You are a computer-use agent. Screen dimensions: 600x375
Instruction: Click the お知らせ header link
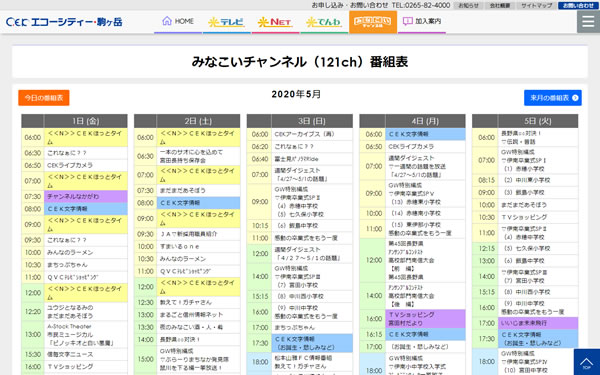point(468,5)
